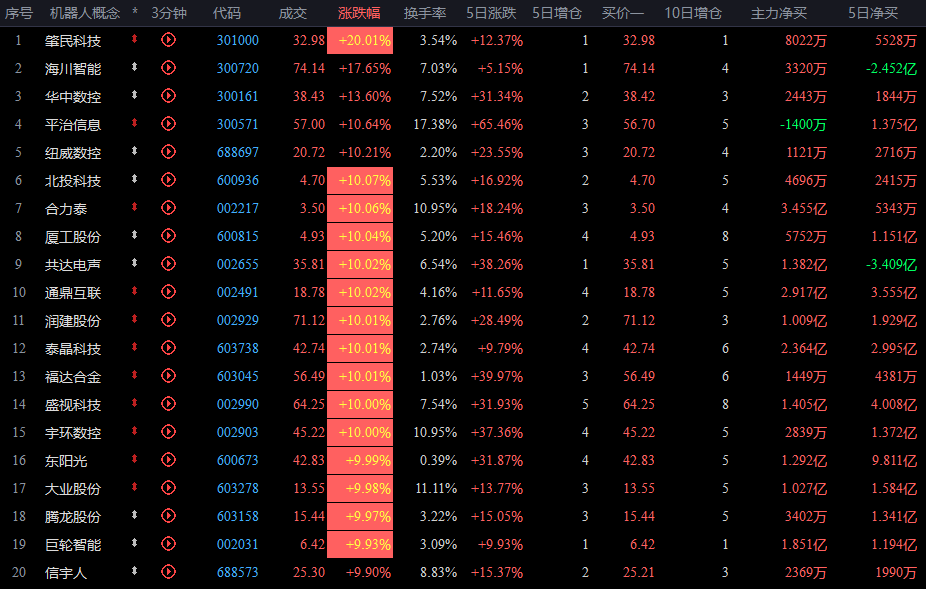Open stock code 688573

[238, 572]
